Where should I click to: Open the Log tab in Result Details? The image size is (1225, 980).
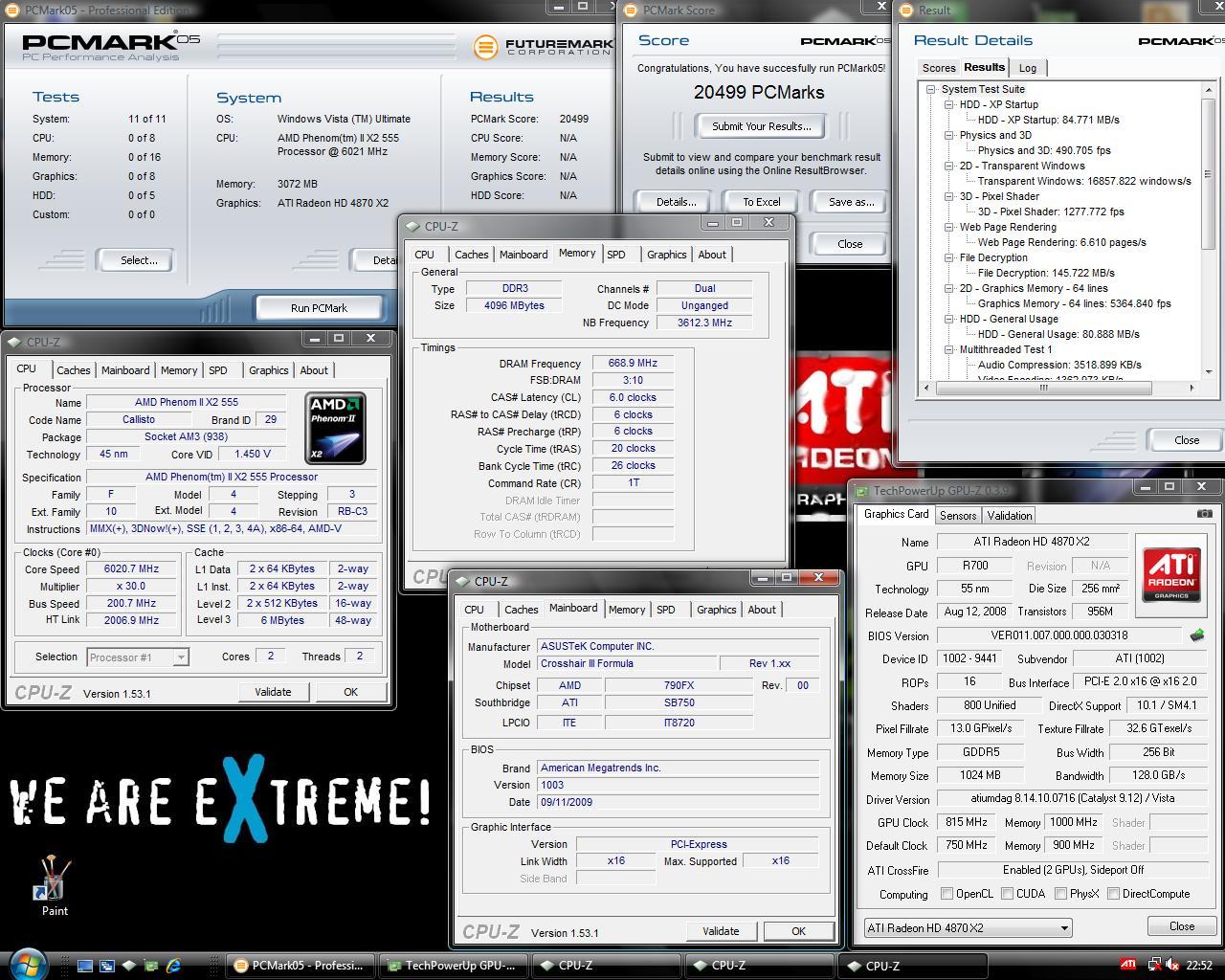pos(1027,68)
